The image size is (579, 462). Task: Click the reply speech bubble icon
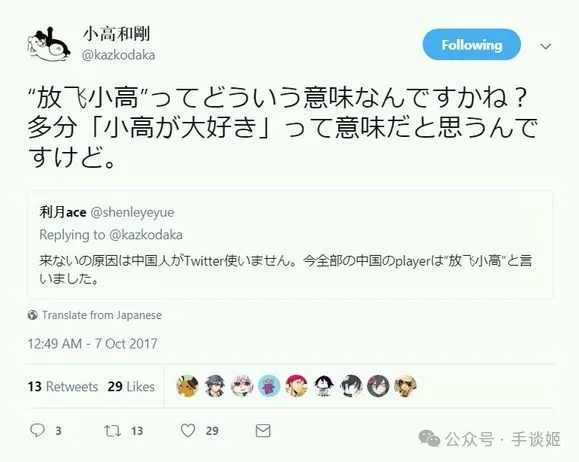(37, 430)
